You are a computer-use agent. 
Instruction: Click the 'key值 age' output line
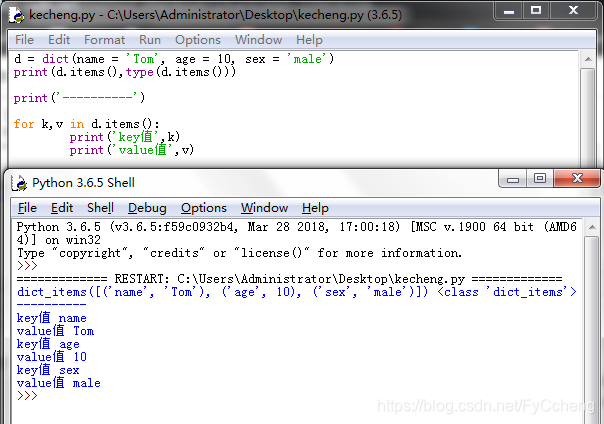(48, 344)
